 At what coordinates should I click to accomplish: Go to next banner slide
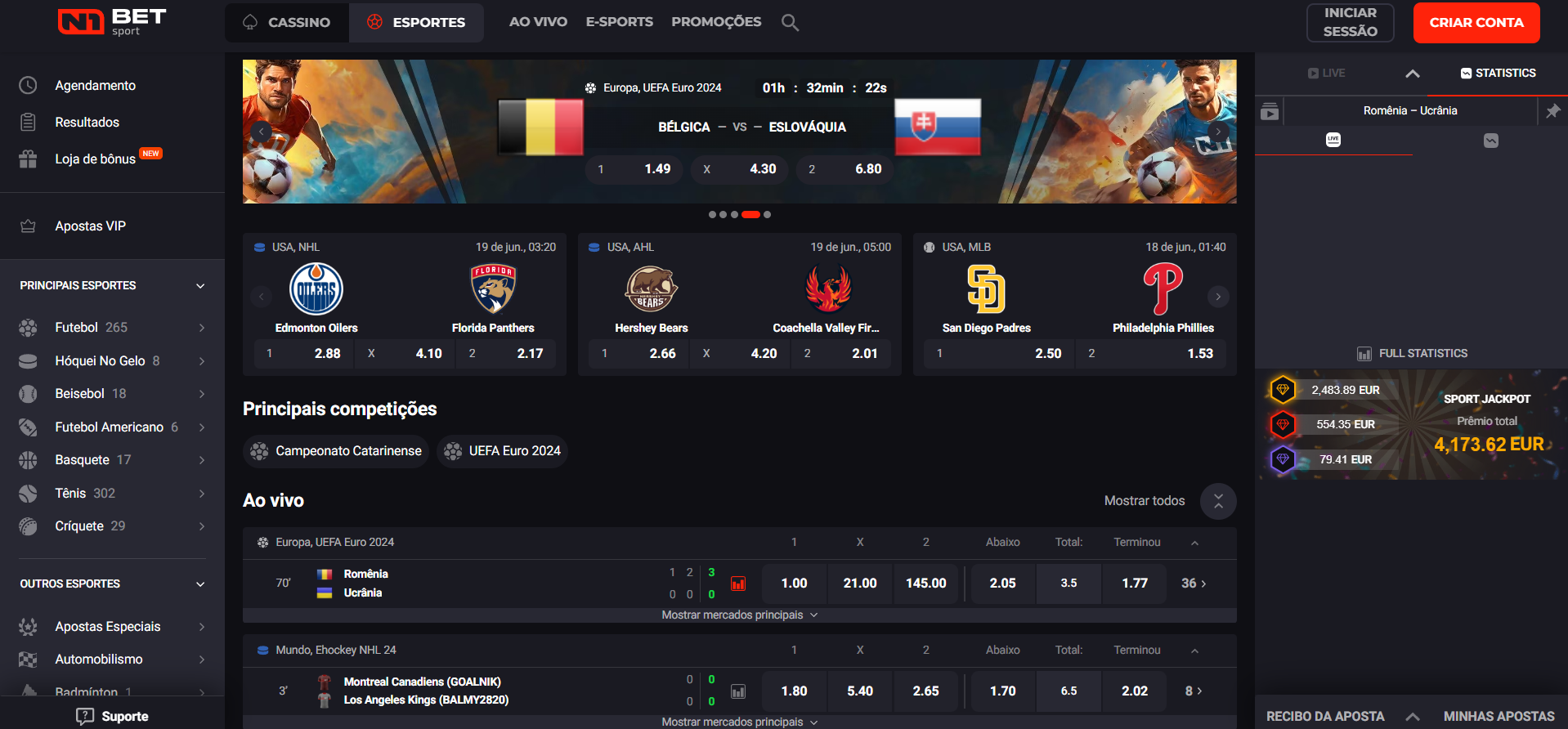point(1218,132)
